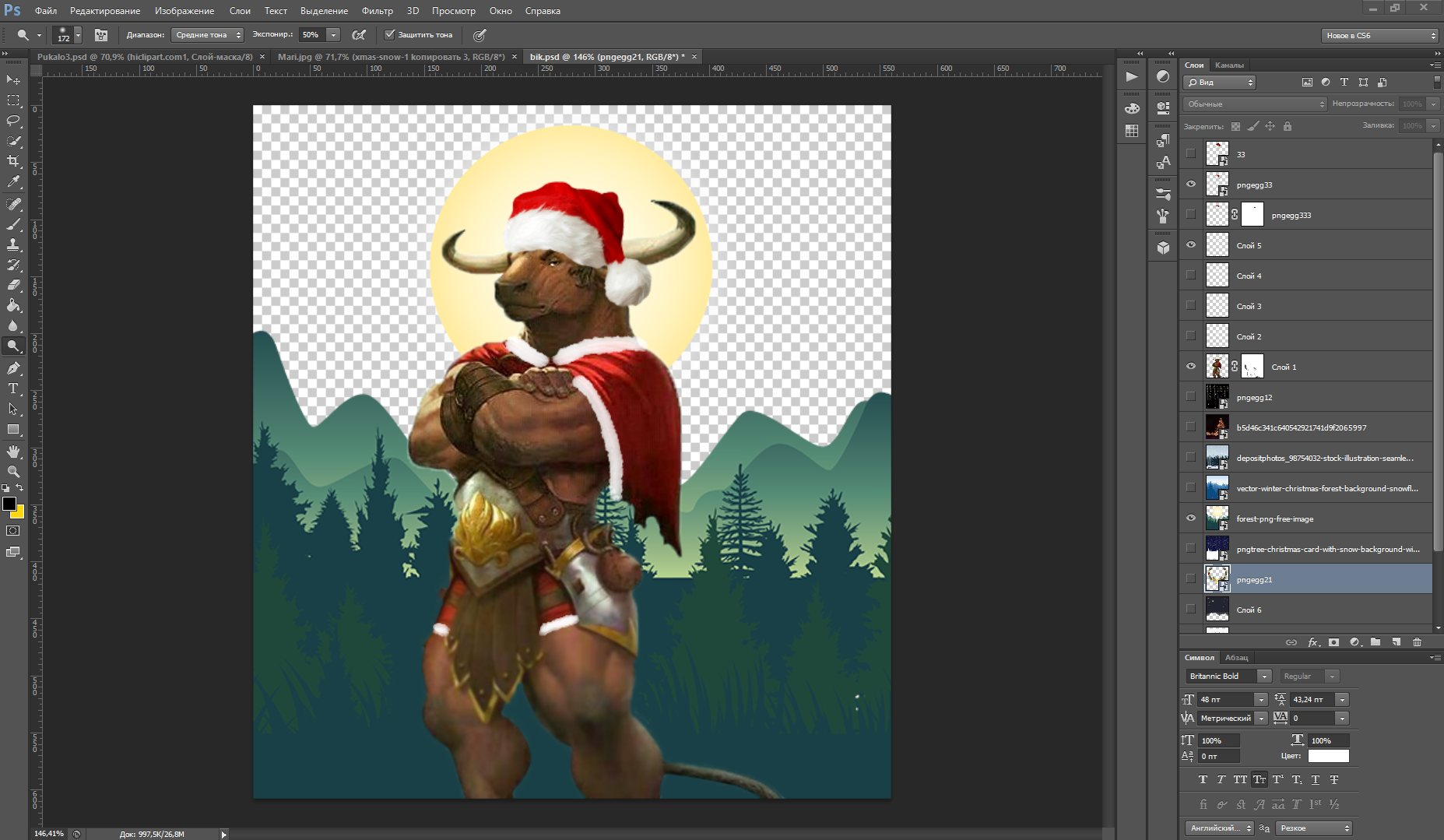Open the Изображение menu
Screen dimensions: 1444x840
click(184, 11)
